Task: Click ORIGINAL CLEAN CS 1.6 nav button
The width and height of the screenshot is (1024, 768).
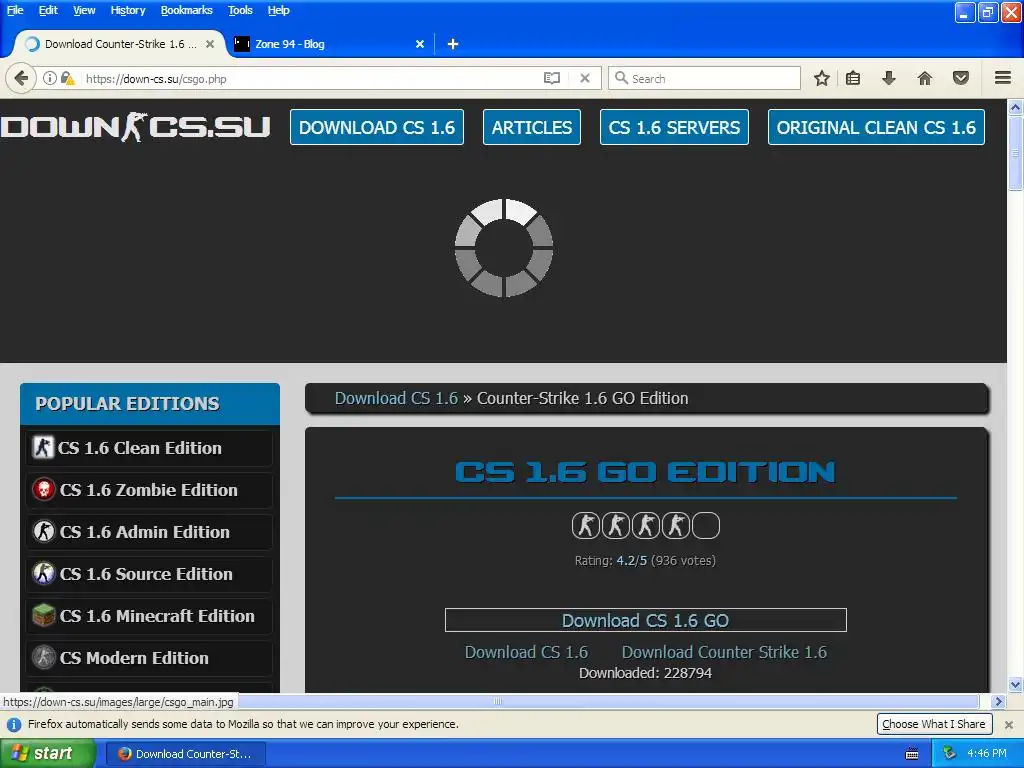Action: (x=876, y=127)
